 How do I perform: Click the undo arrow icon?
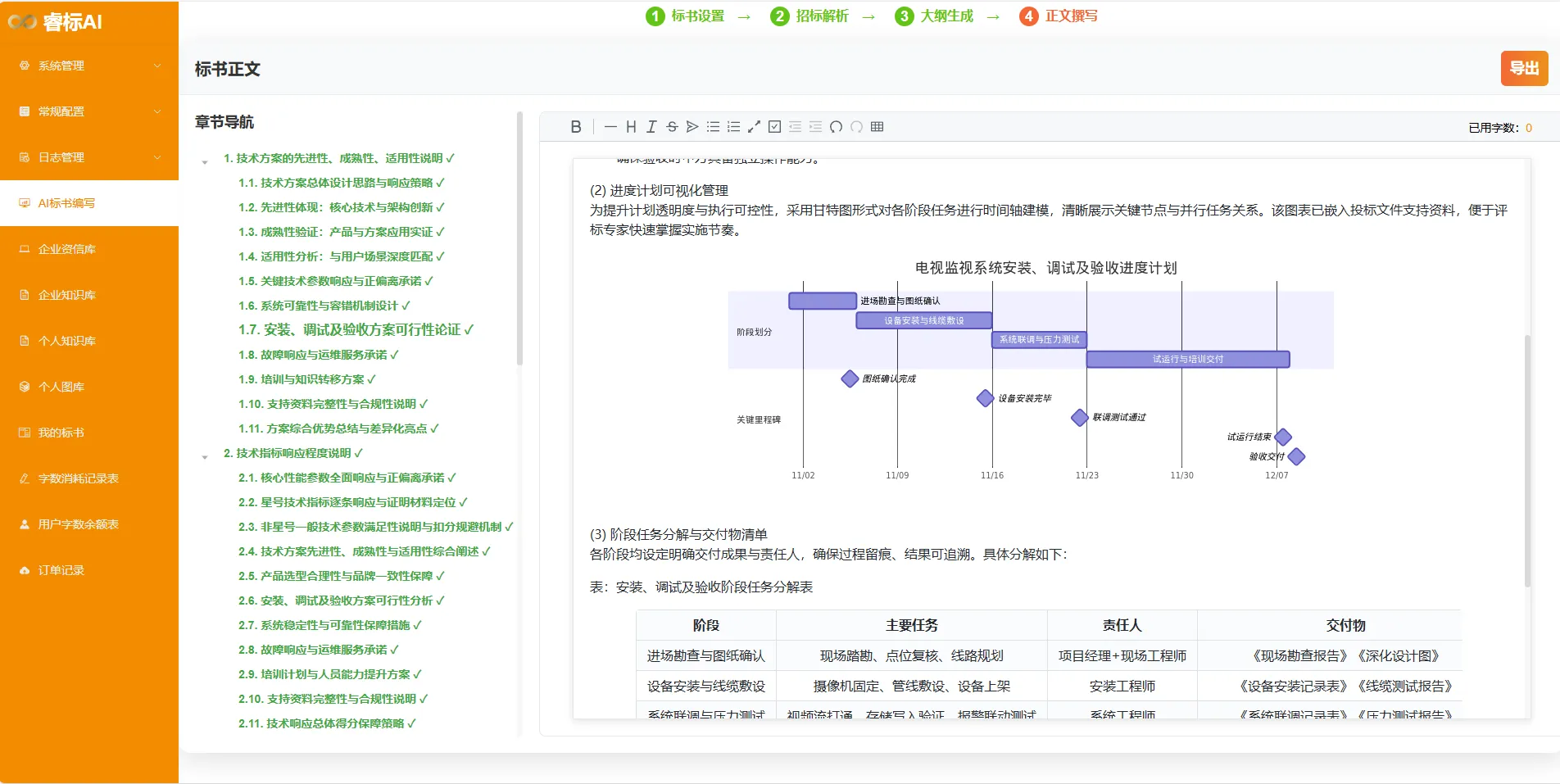pyautogui.click(x=836, y=127)
